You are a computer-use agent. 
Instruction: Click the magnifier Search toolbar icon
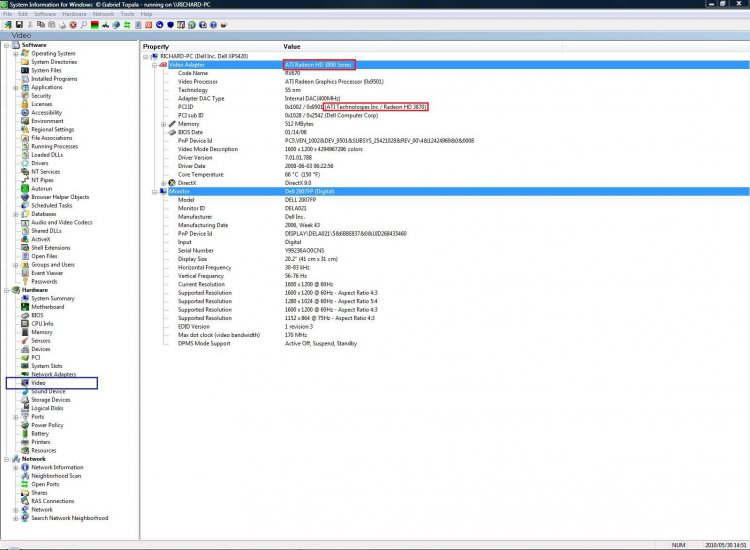[84, 24]
